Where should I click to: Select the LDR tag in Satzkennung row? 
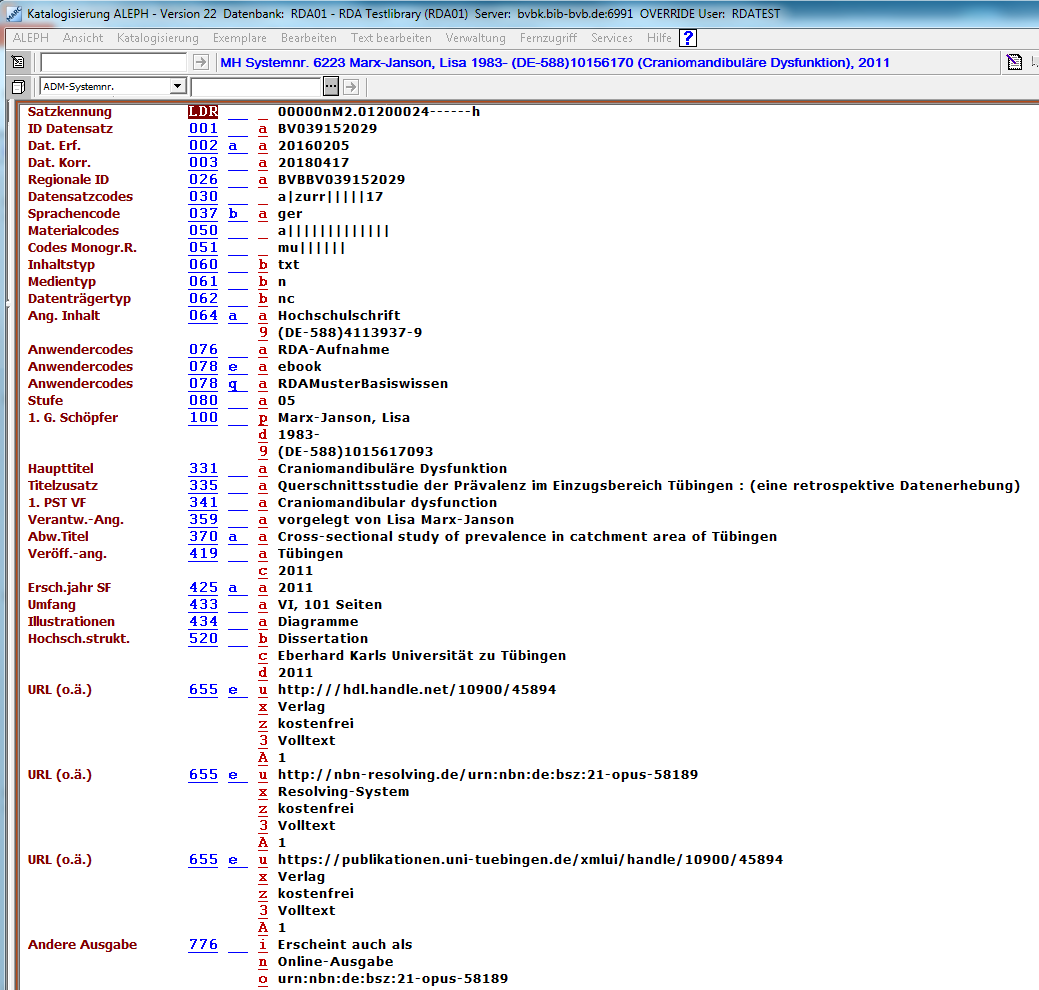[203, 112]
